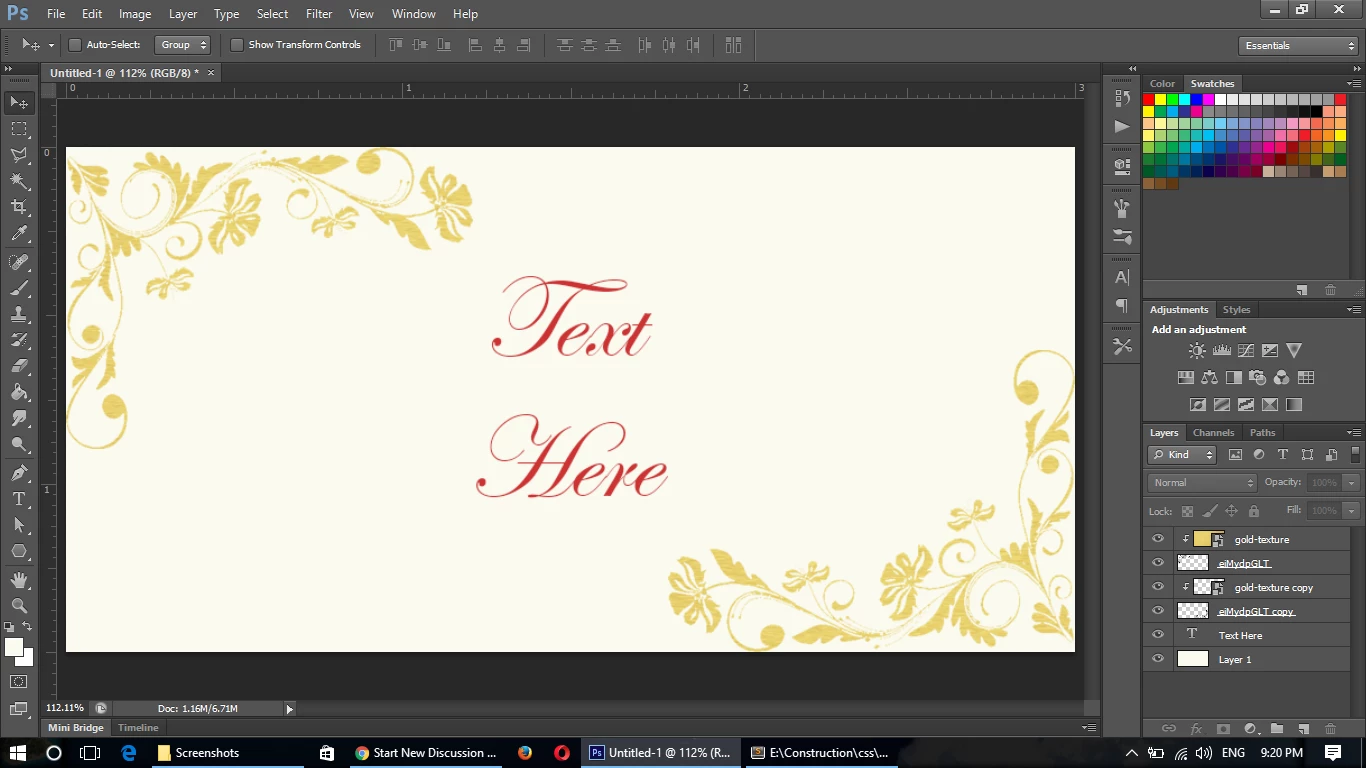Choose the Clone Stamp tool
Screen dimensions: 1366x768
19,314
